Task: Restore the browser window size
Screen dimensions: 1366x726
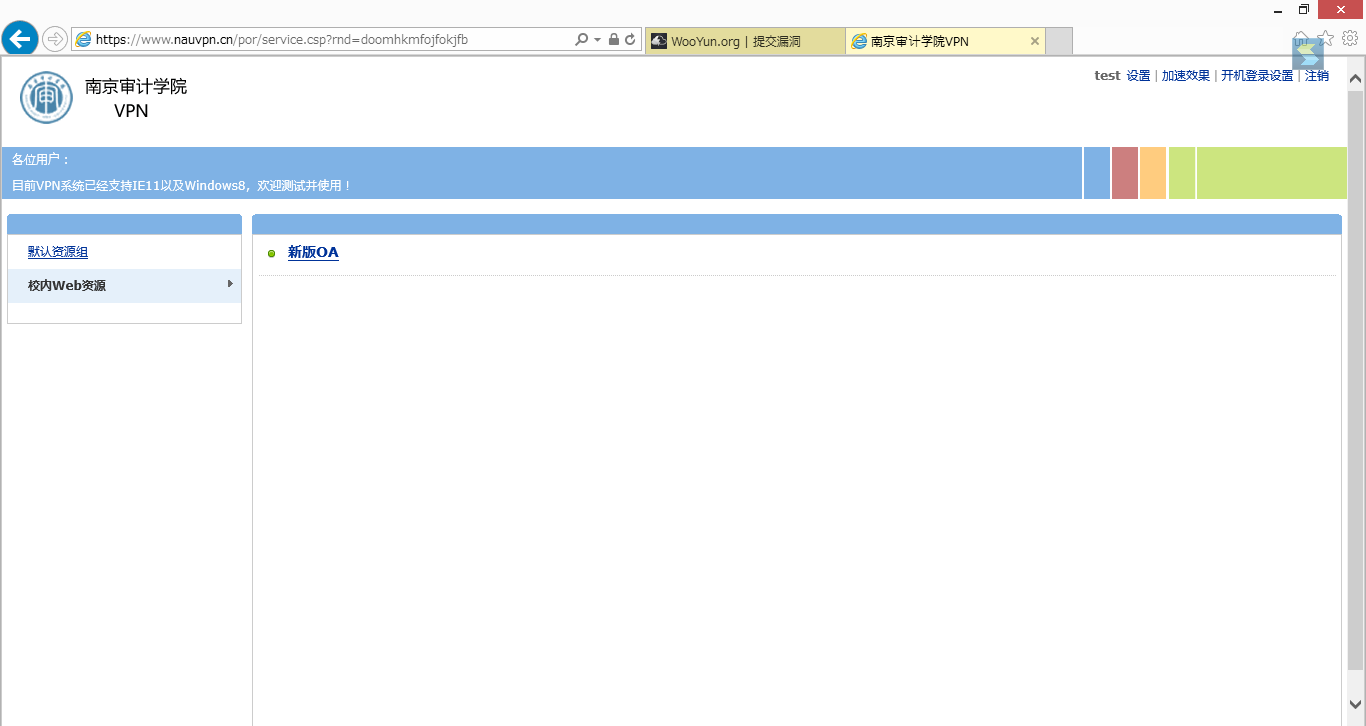Action: (1304, 10)
